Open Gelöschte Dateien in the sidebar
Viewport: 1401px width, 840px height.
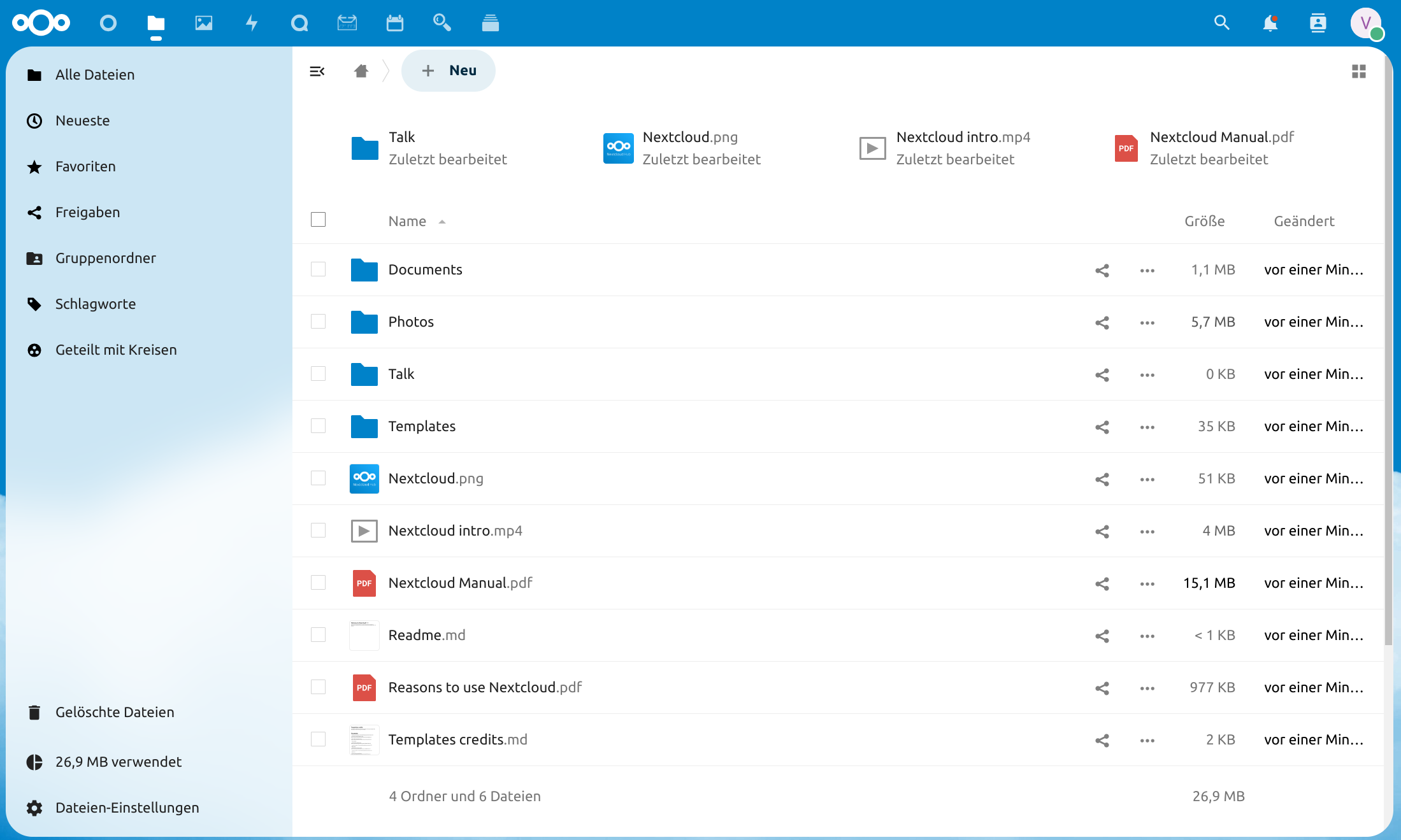115,712
